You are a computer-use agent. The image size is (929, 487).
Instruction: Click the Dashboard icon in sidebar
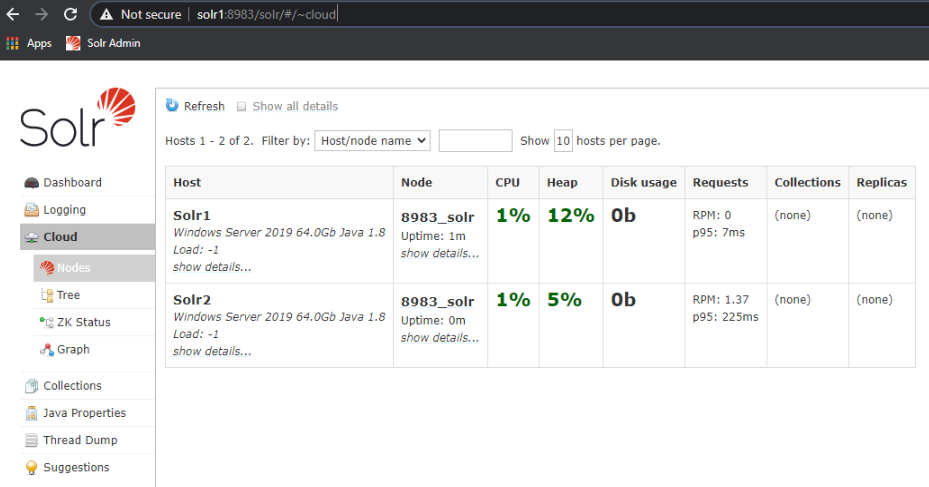(x=32, y=183)
